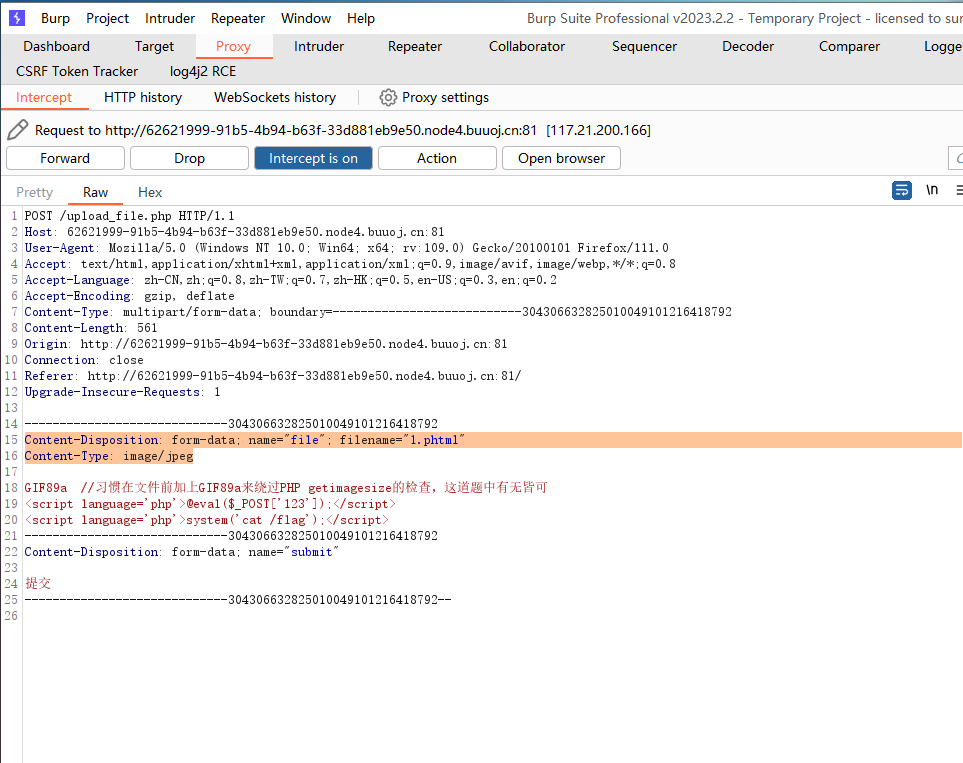Image resolution: width=963 pixels, height=763 pixels.
Task: Click the POST /upload_file.php request line
Action: [129, 216]
